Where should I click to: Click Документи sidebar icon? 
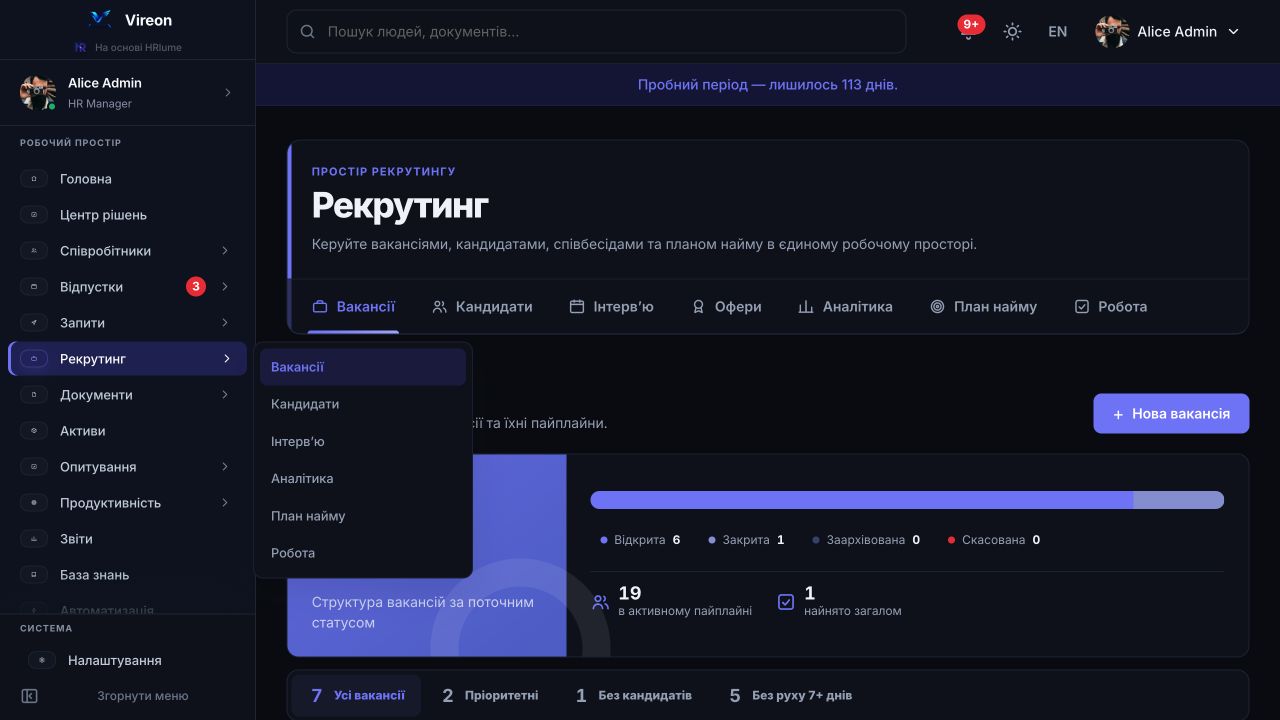(34, 395)
